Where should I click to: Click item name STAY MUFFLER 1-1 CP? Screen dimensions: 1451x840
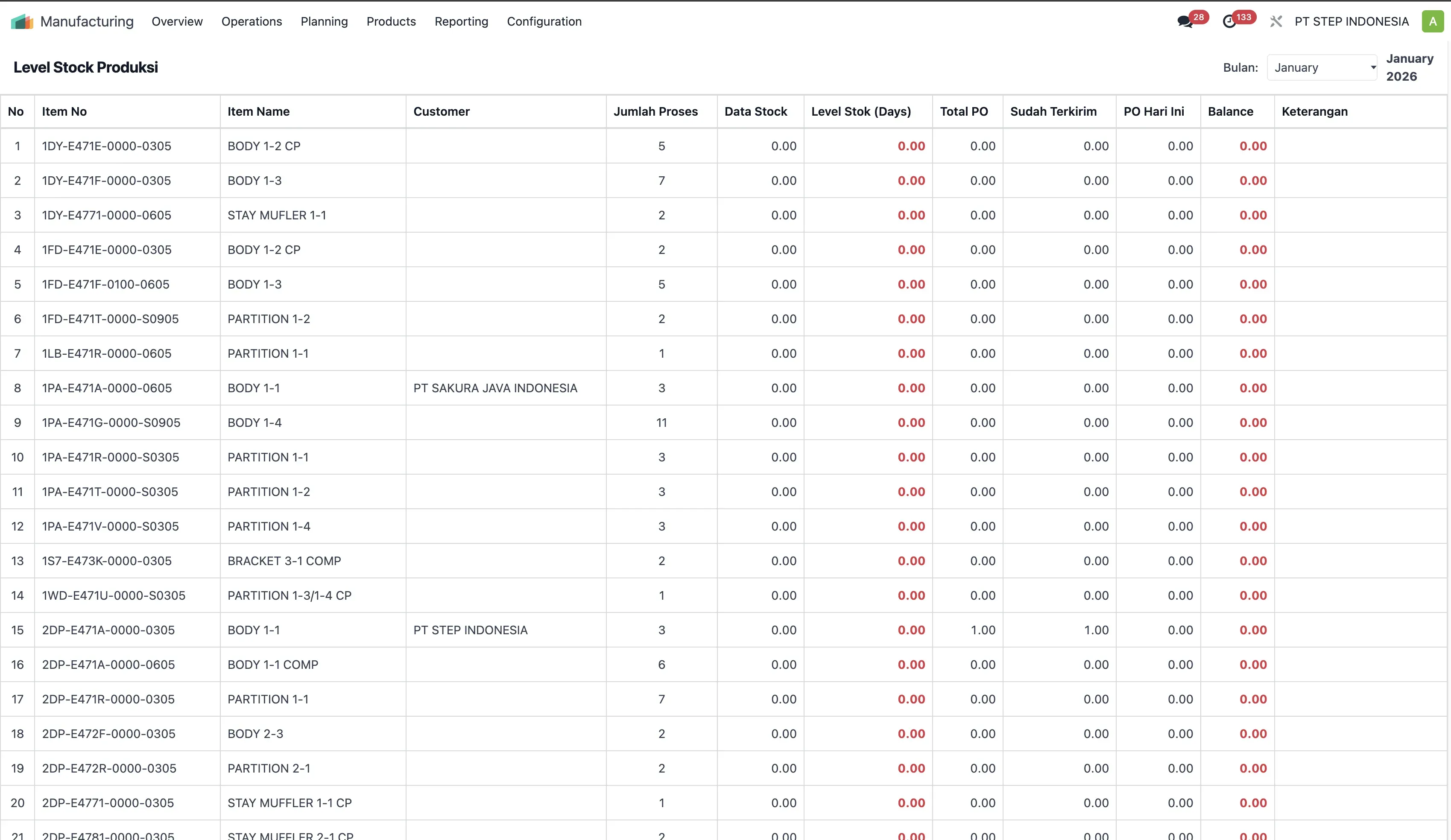point(290,802)
